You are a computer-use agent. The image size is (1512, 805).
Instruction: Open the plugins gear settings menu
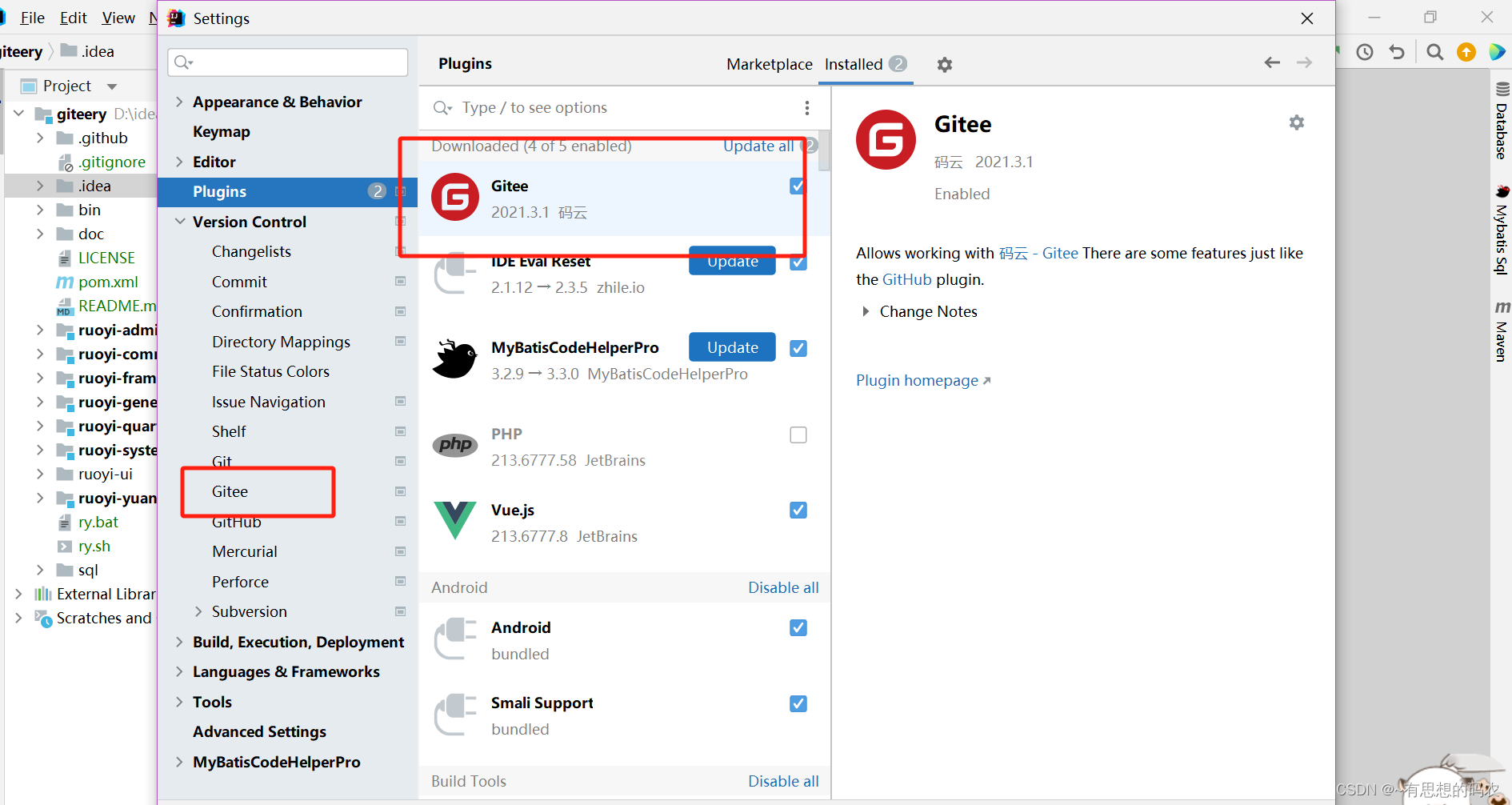945,65
